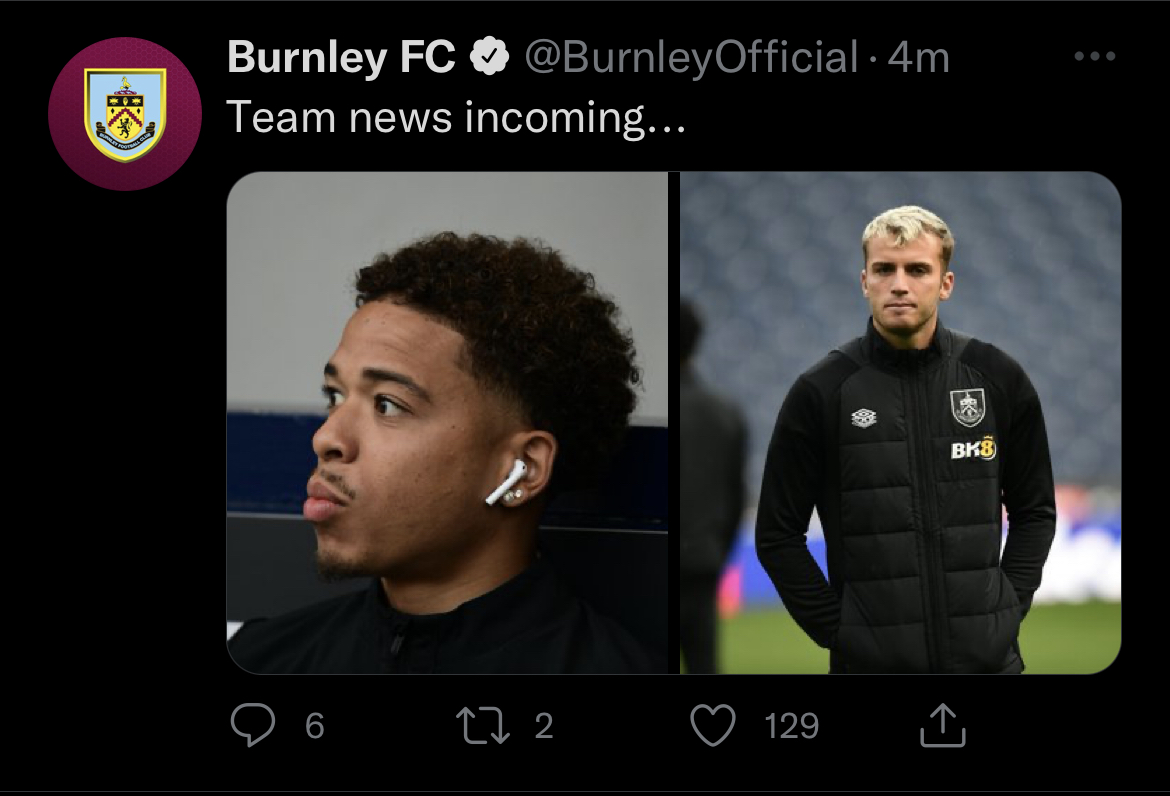Click the Burnley FC display name
This screenshot has width=1170, height=796.
pos(341,59)
